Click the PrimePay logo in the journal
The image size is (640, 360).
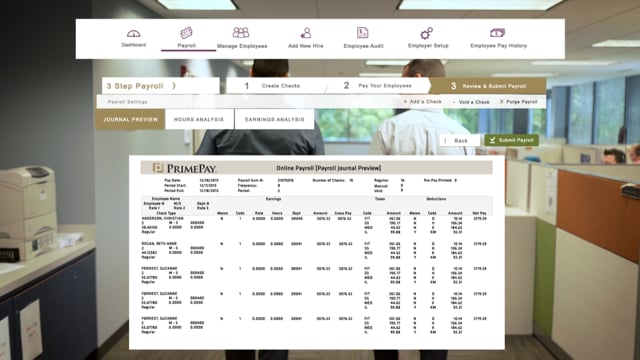pos(184,168)
